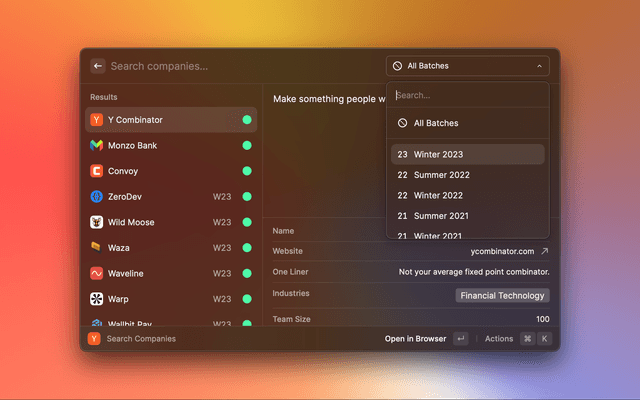Click the back arrow button
This screenshot has height=400, width=640.
pos(98,66)
